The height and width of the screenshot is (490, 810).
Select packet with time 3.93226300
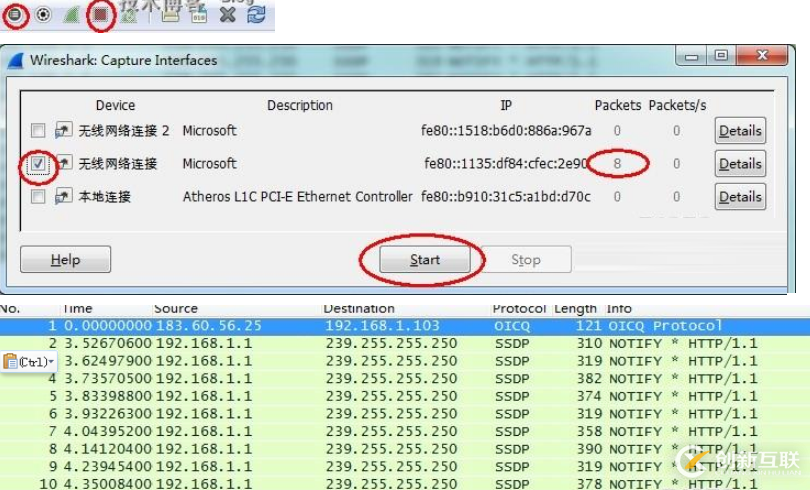(x=405, y=414)
